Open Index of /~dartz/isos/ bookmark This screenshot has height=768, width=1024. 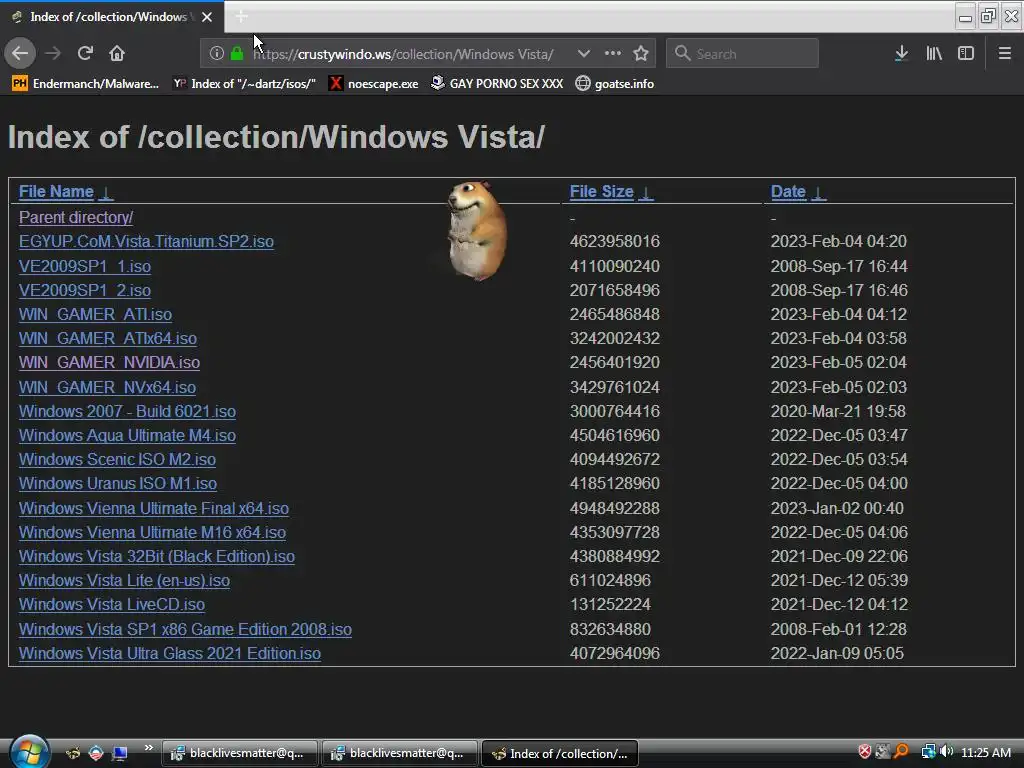244,84
